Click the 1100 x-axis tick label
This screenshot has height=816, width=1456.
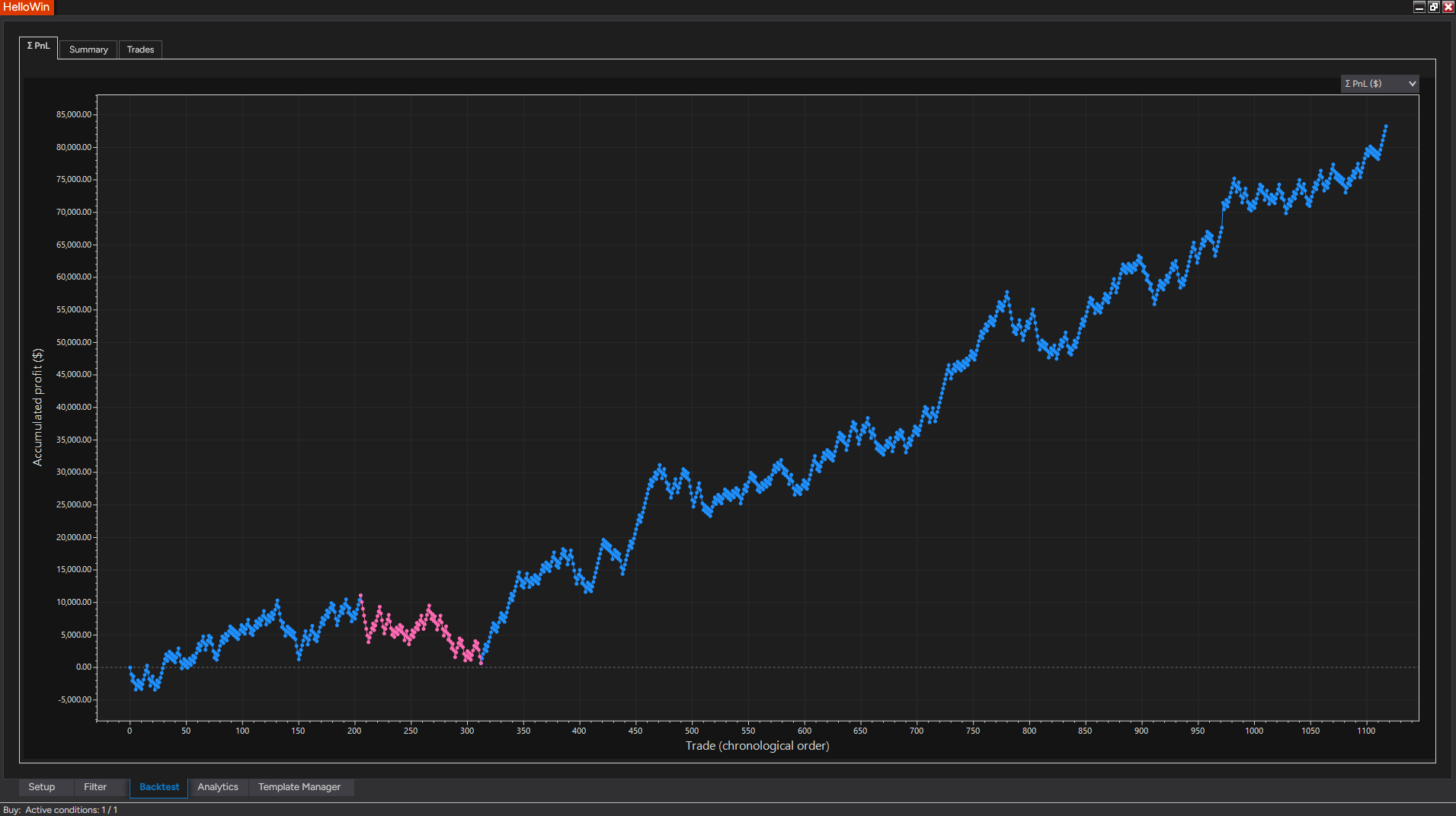pyautogui.click(x=1366, y=731)
